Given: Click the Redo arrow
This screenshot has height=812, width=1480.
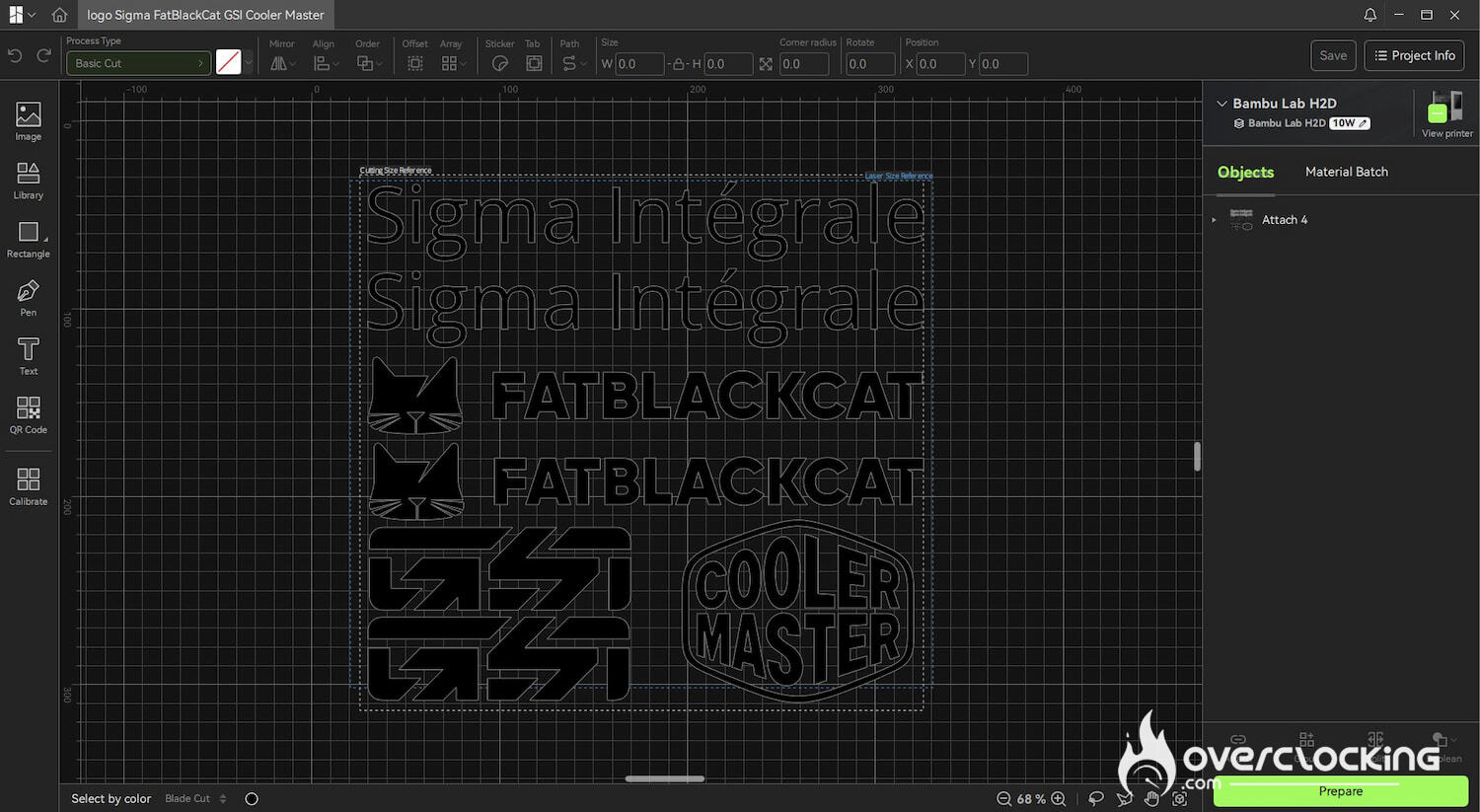Looking at the screenshot, I should tap(43, 55).
